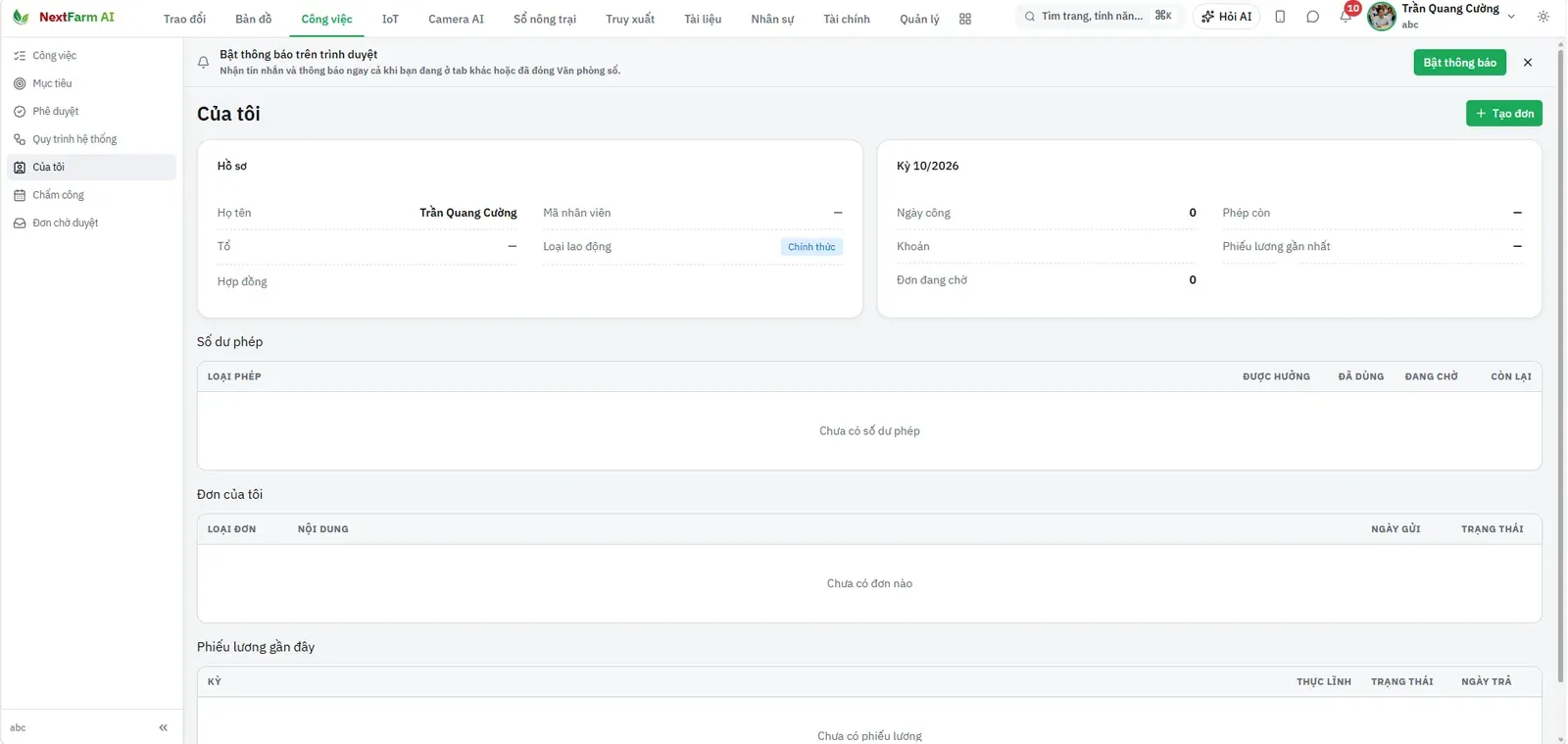
Task: Open the Quản lý tab
Action: click(x=919, y=19)
